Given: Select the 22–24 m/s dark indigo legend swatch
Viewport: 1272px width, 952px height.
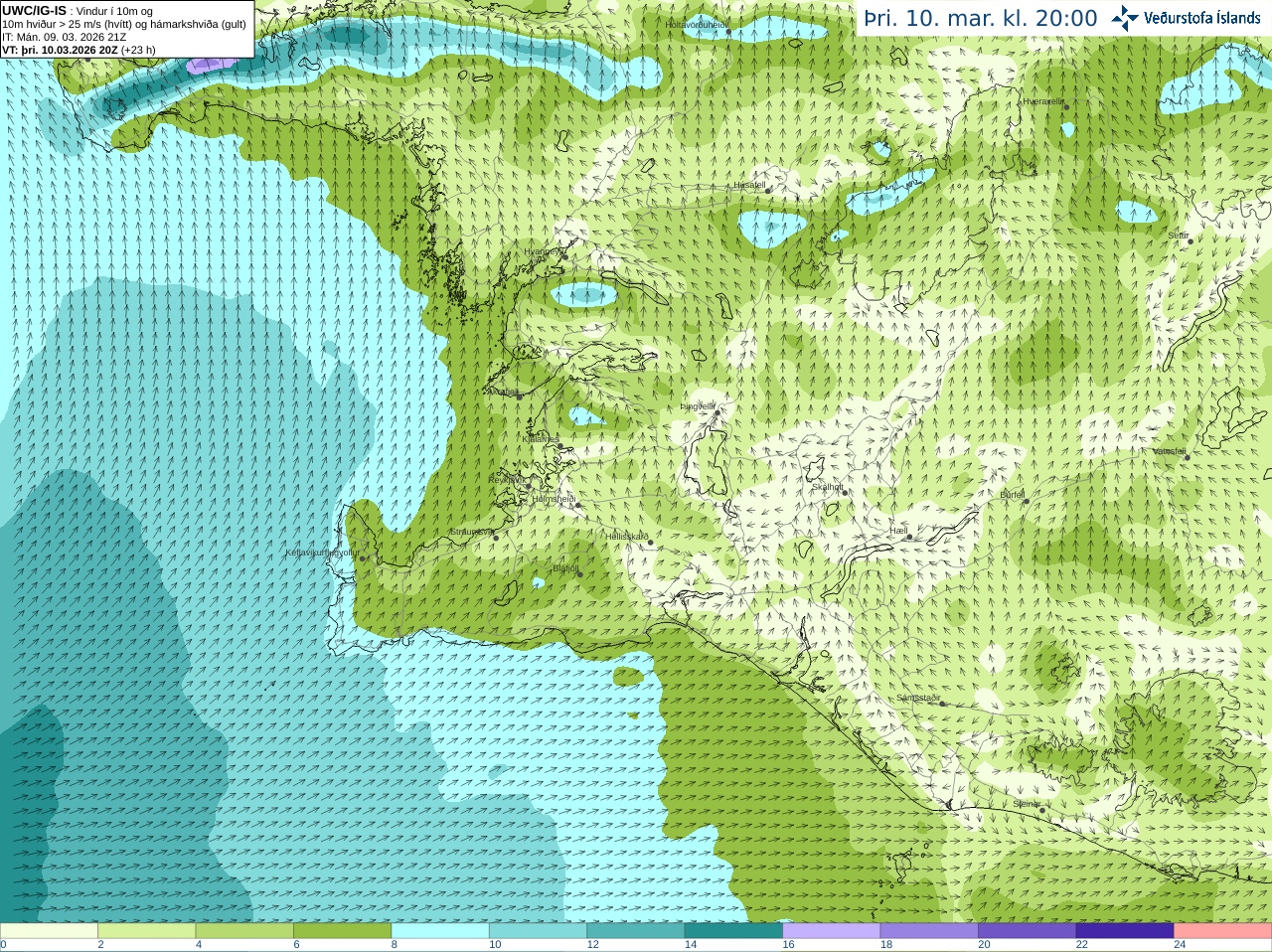Looking at the screenshot, I should pos(1125,931).
